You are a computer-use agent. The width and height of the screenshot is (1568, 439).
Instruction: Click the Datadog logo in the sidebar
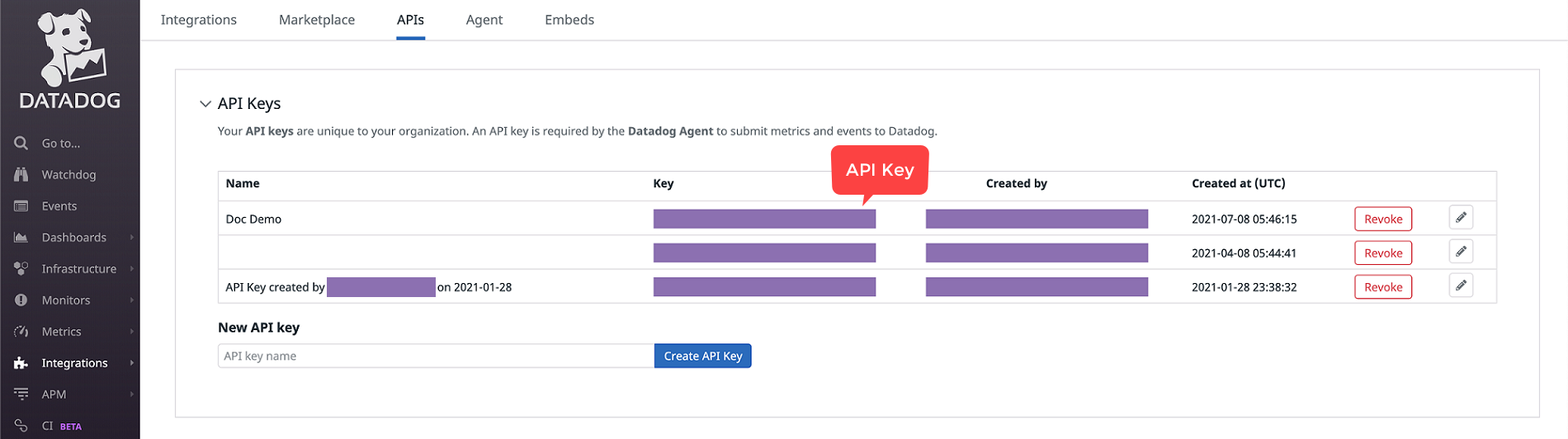(70, 58)
